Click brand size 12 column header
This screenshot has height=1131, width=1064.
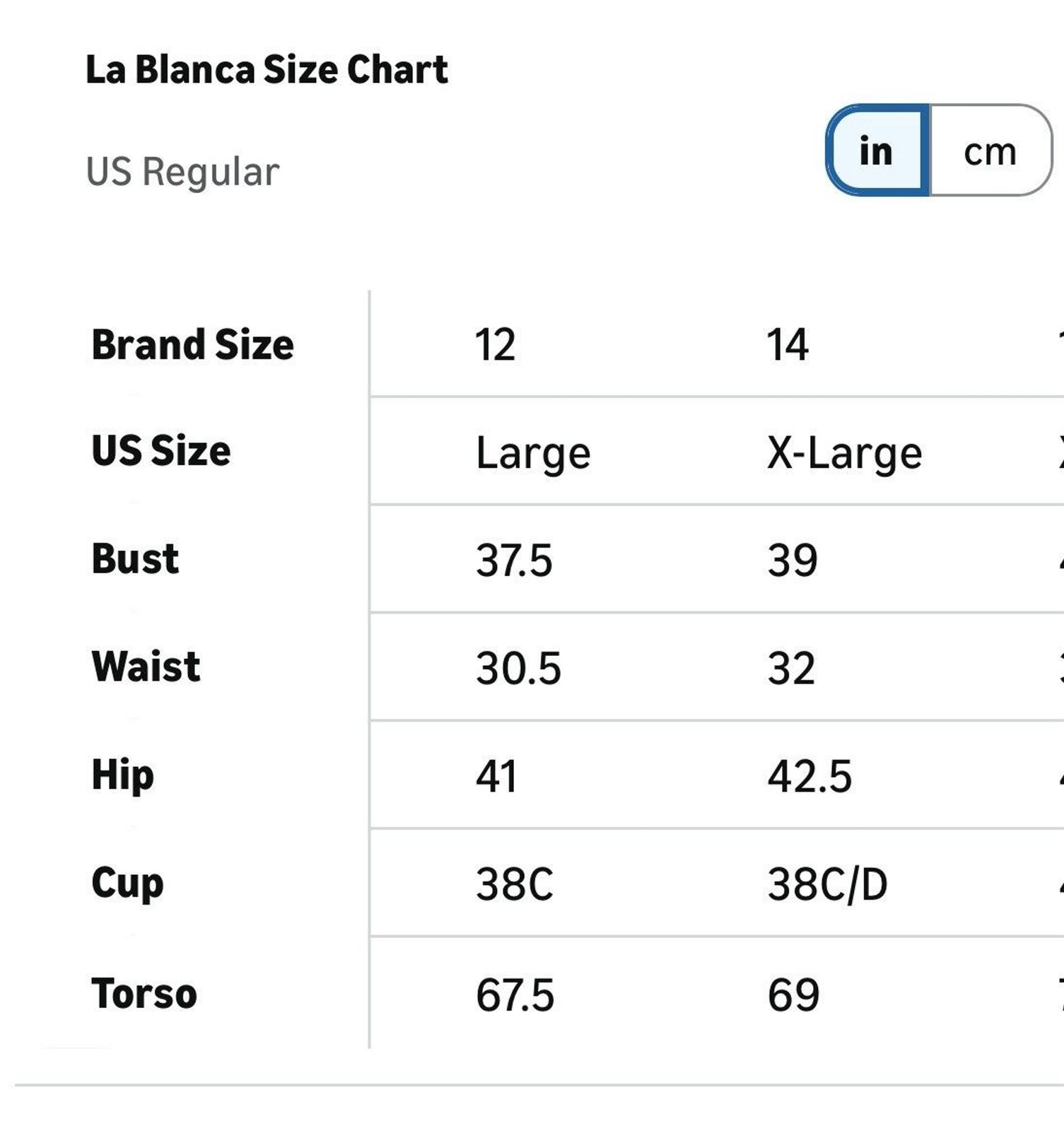point(495,345)
